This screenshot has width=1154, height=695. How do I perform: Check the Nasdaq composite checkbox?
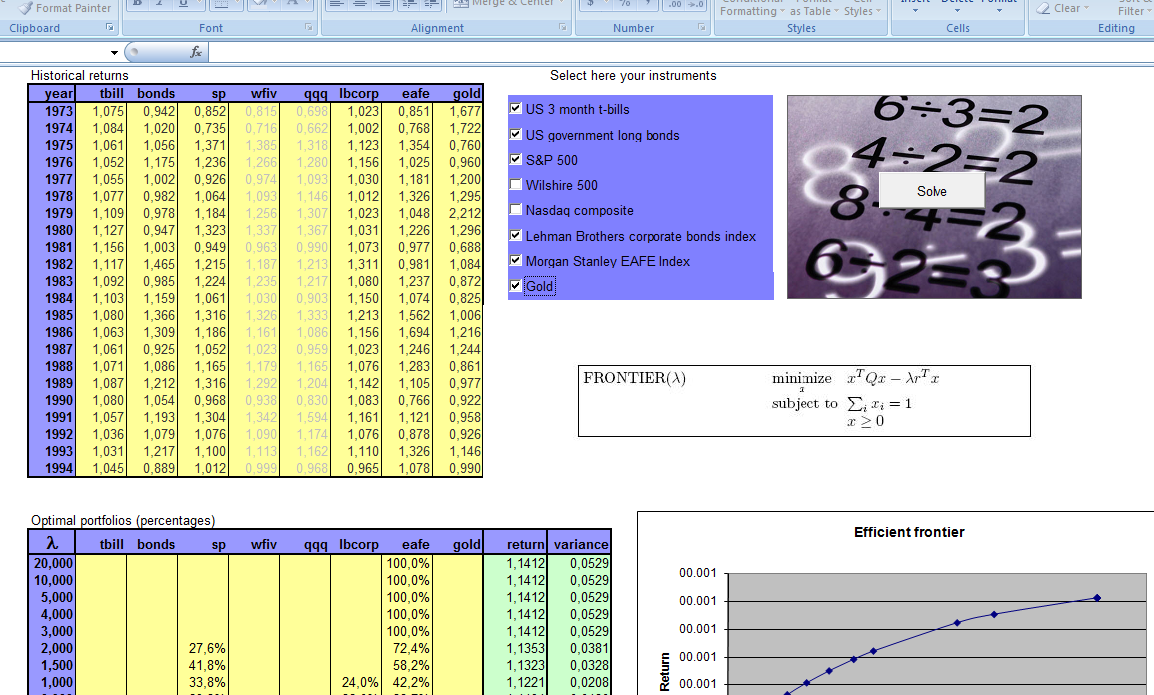(516, 210)
